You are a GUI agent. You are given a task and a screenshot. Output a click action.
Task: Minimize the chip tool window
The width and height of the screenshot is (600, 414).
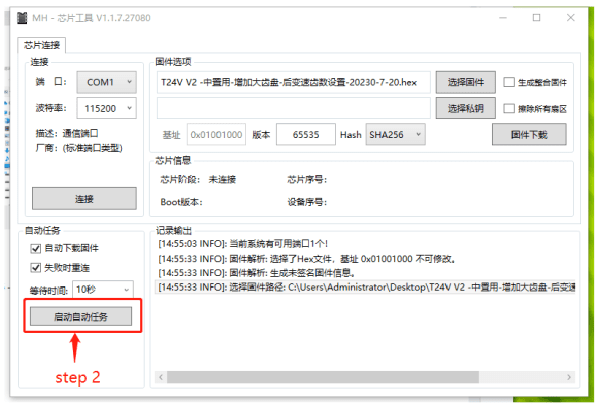[503, 18]
